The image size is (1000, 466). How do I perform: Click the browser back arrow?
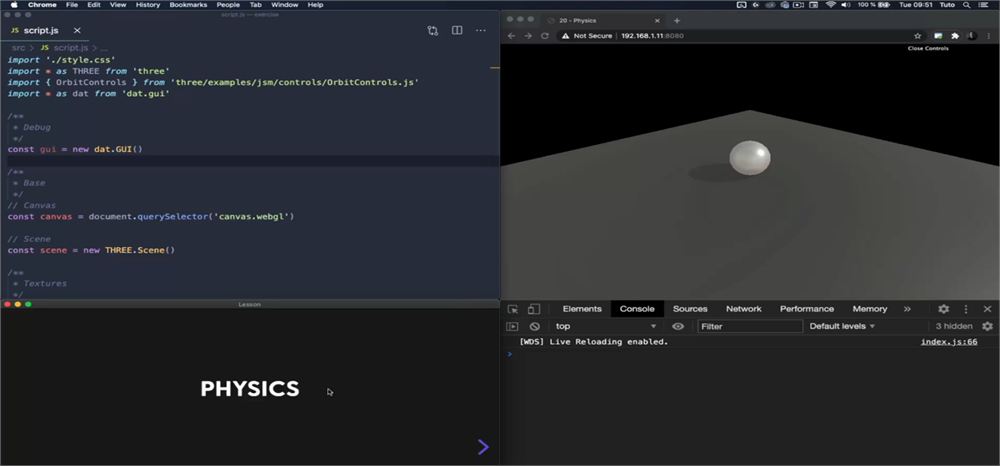coord(511,36)
